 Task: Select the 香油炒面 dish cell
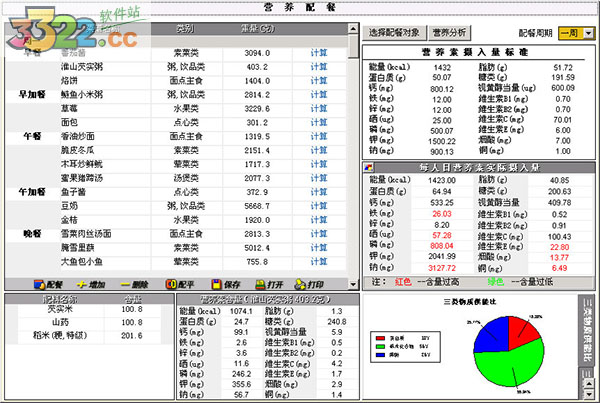click(105, 137)
